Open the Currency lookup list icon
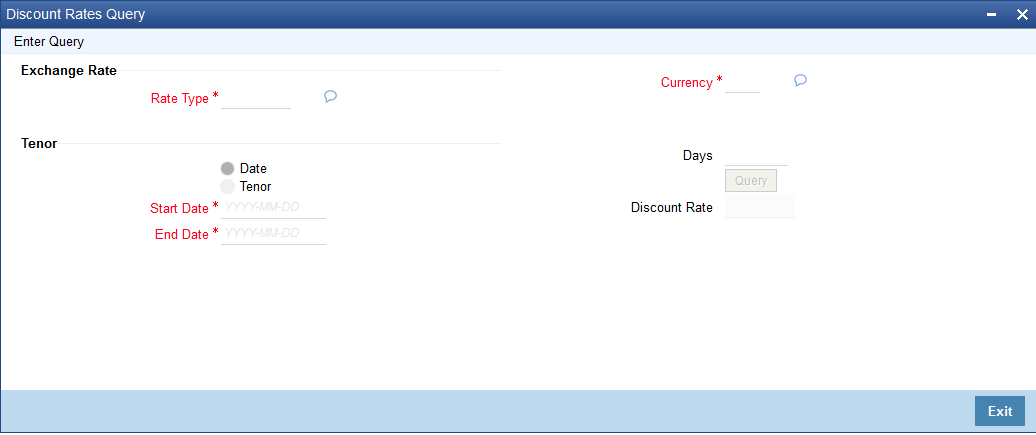The height and width of the screenshot is (435, 1036). click(800, 81)
